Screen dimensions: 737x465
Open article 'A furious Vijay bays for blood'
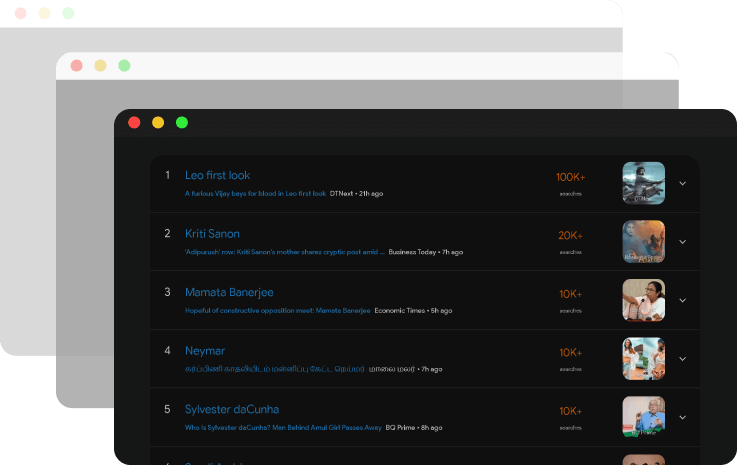point(255,194)
